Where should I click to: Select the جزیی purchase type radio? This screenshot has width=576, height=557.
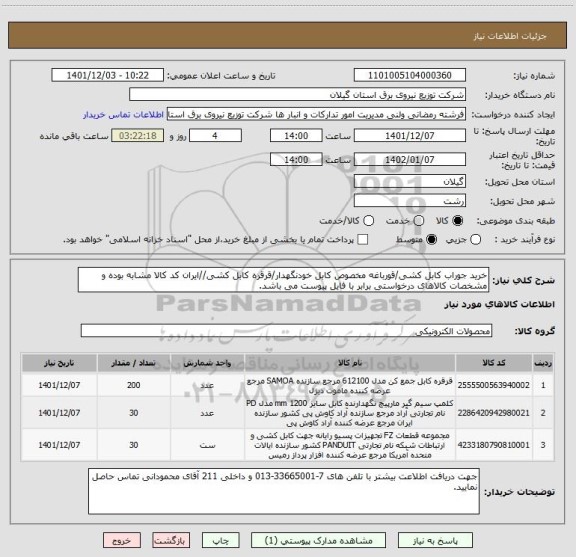[x=476, y=240]
